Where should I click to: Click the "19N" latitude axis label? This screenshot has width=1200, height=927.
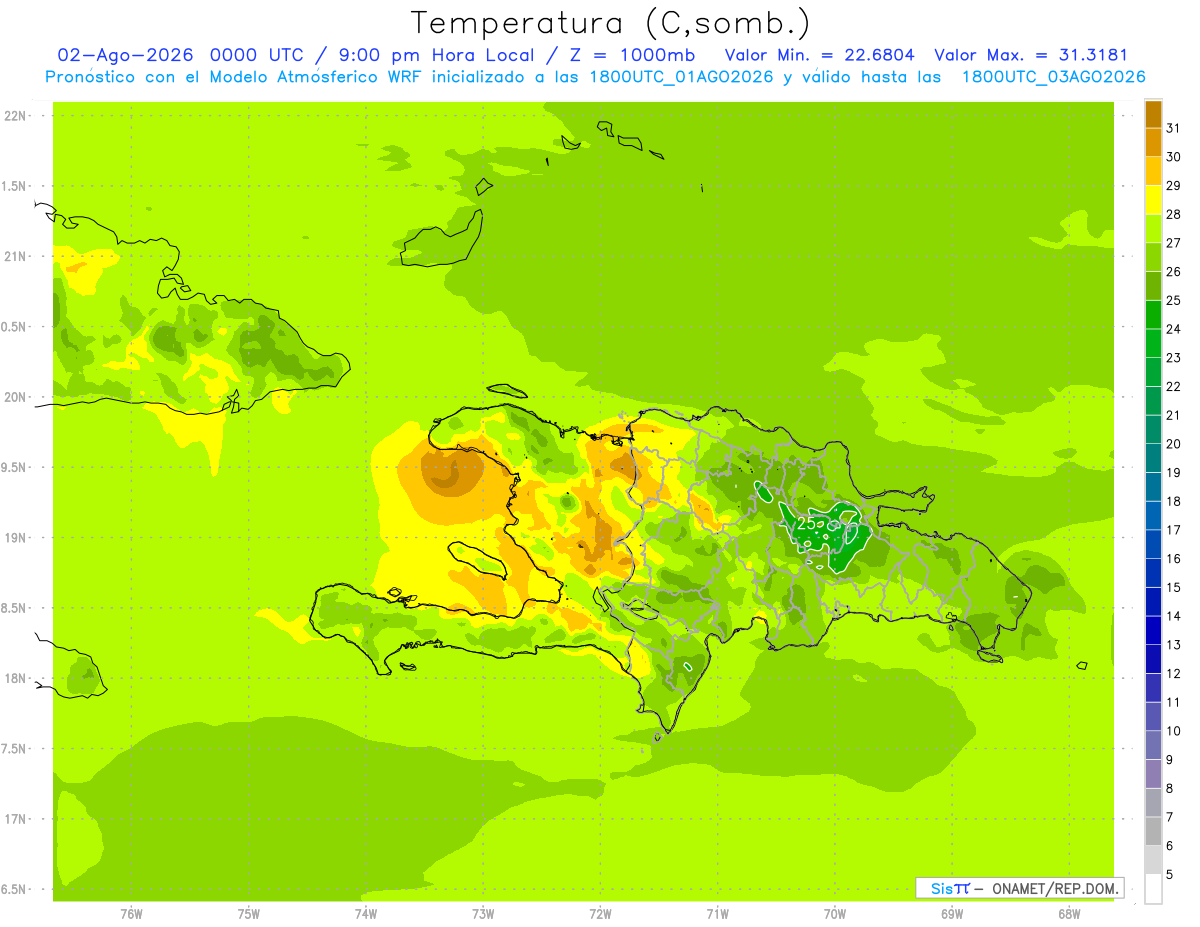click(x=15, y=538)
